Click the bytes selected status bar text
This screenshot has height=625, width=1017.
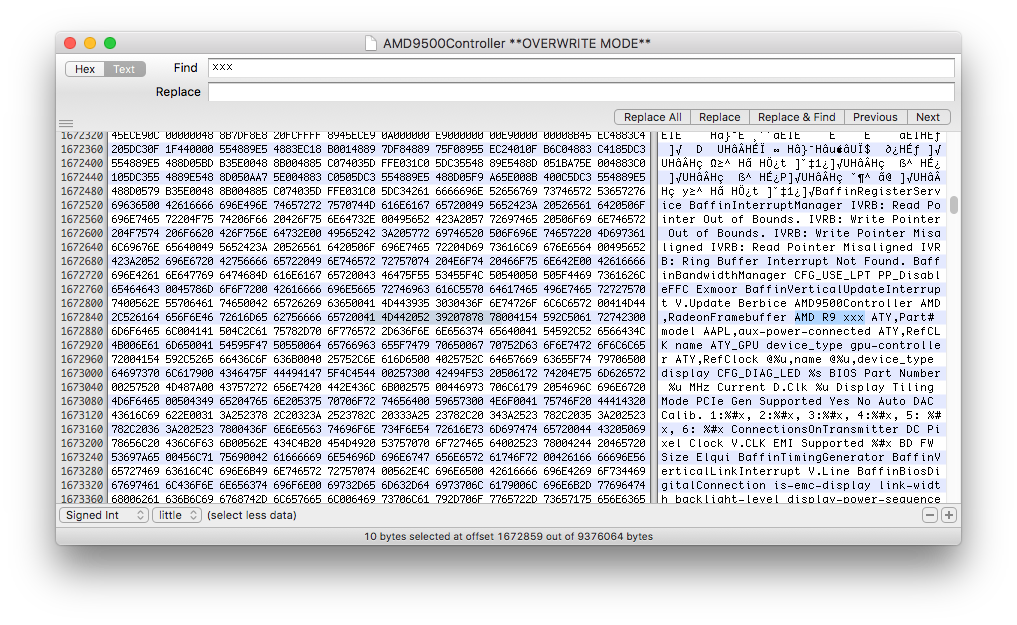pyautogui.click(x=508, y=536)
